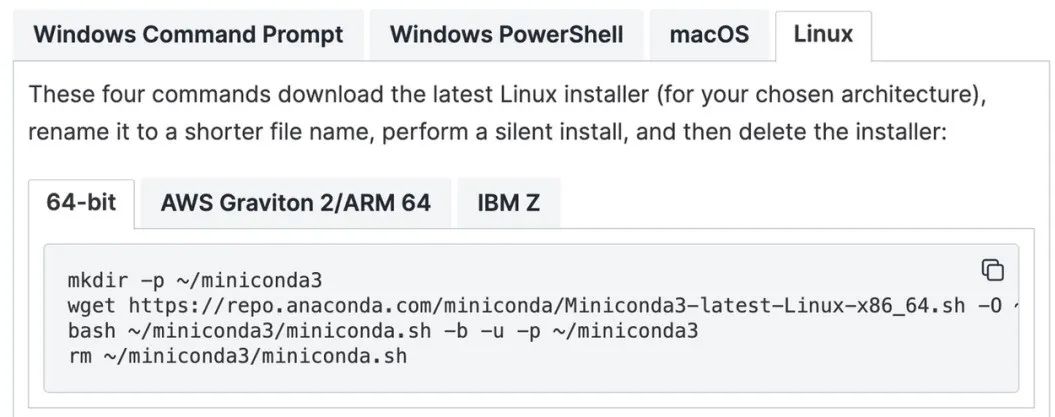
Task: Open the Windows PowerShell tab
Action: click(x=507, y=34)
